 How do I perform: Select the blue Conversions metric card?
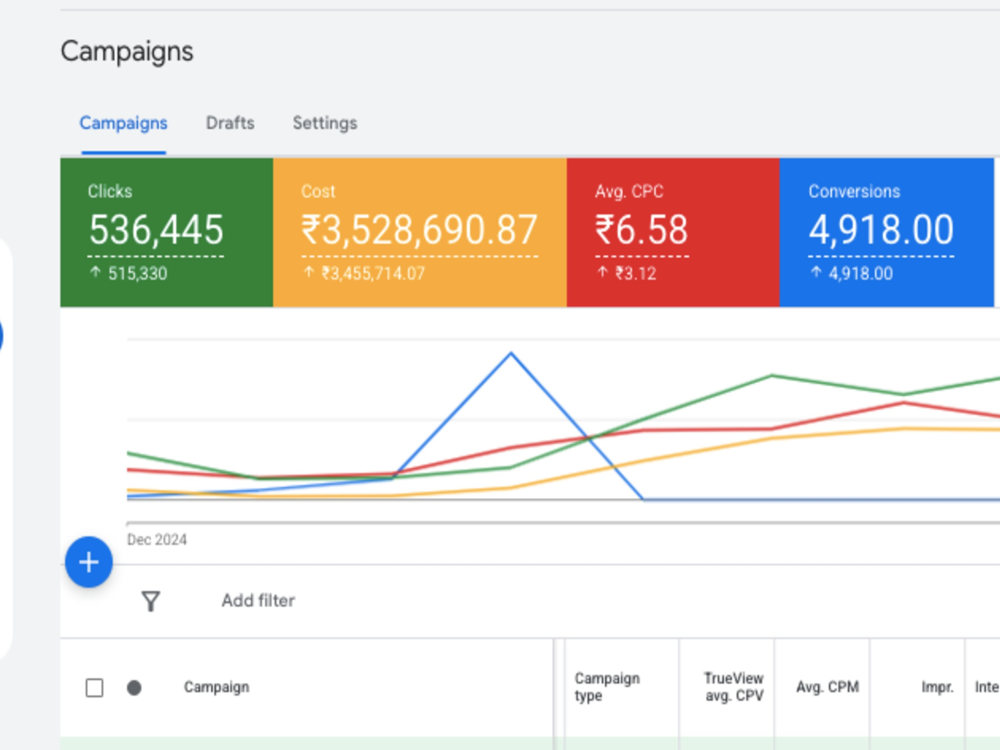[x=886, y=232]
